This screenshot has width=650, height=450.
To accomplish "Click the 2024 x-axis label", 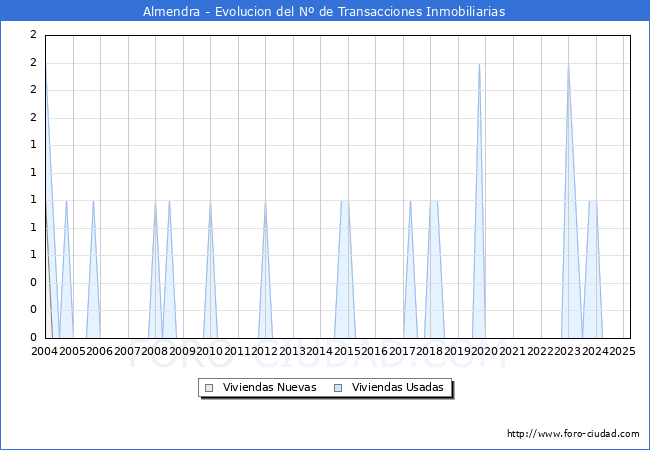I will click(x=595, y=351).
